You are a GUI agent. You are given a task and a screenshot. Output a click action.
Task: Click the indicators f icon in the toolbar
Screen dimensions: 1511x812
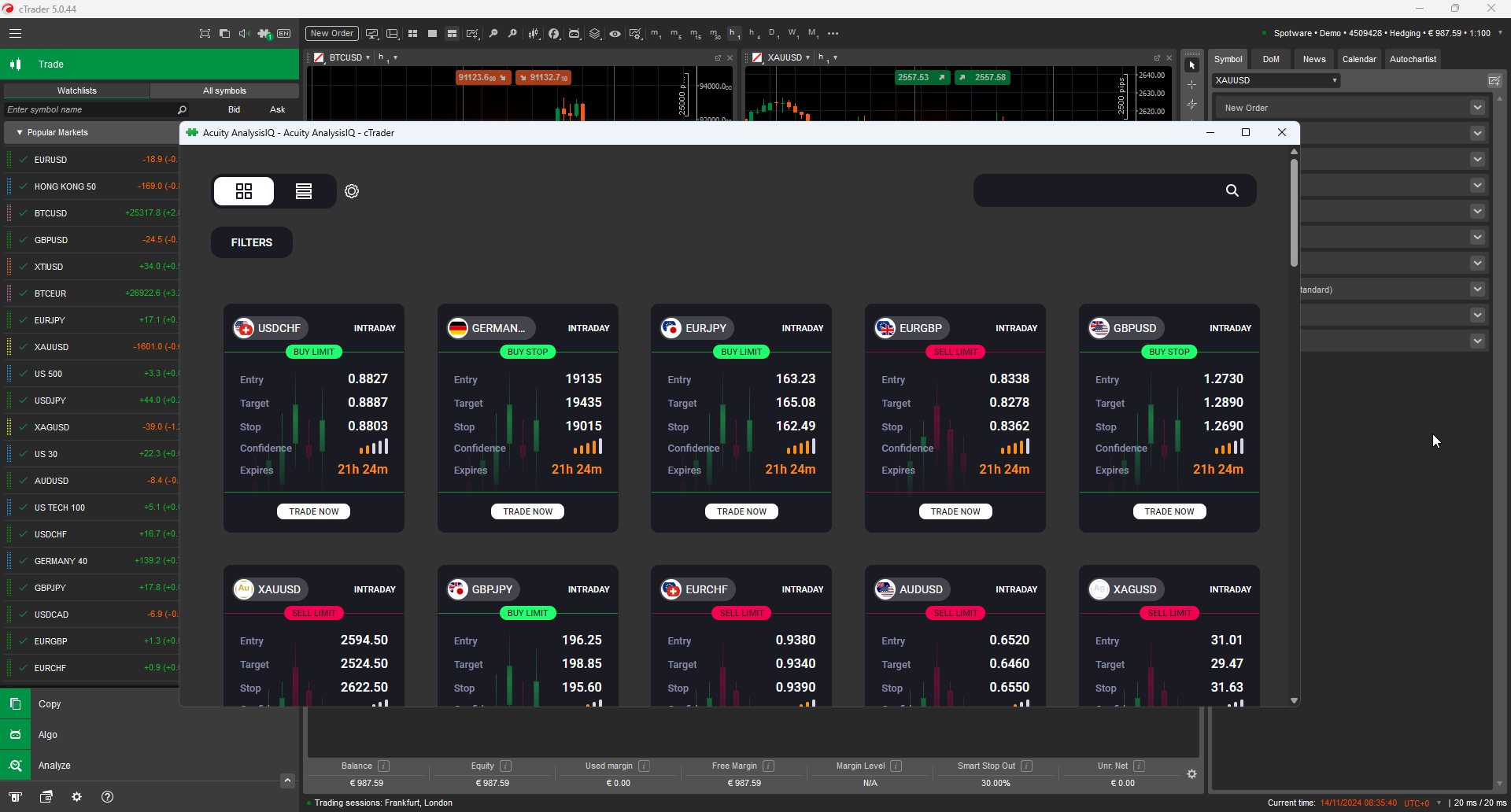[553, 34]
